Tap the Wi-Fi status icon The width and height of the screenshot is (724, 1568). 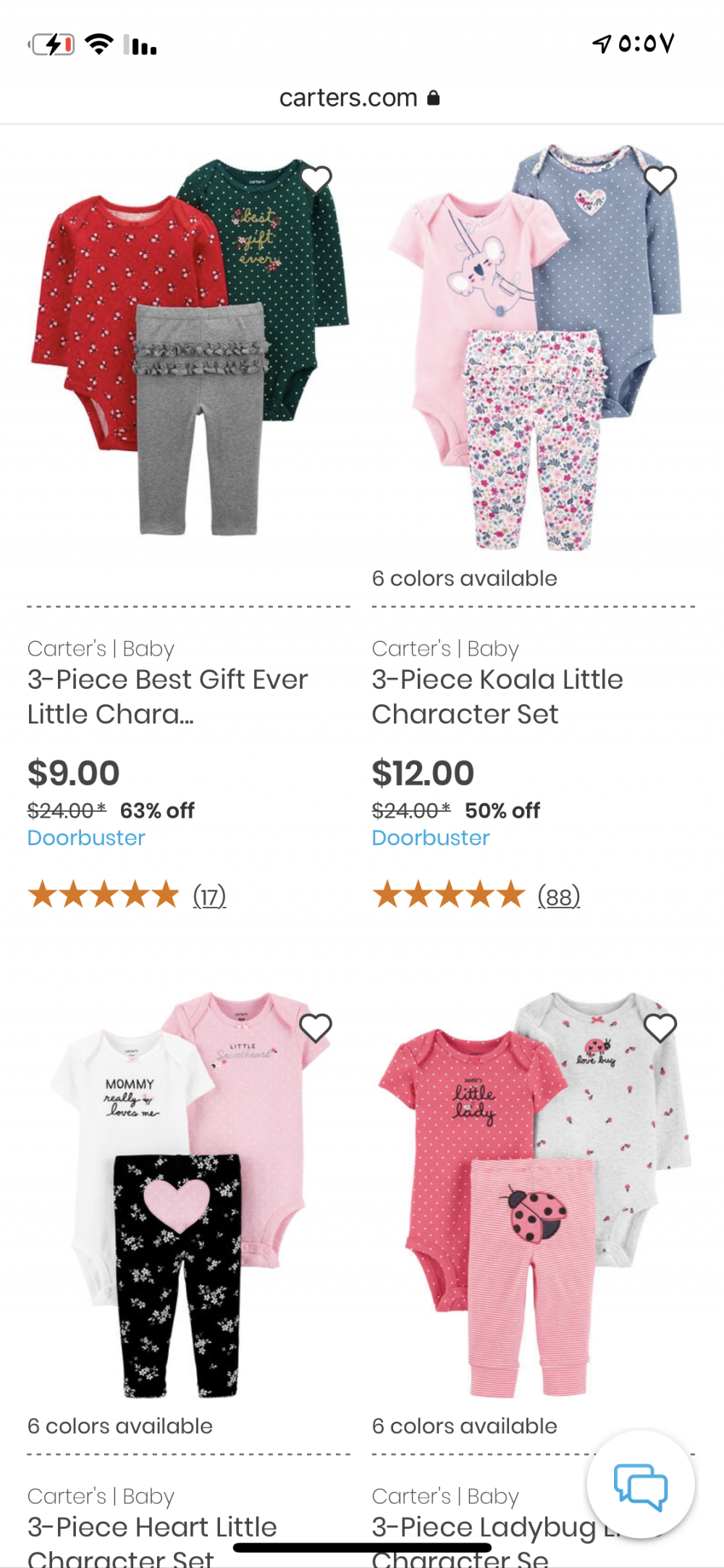(98, 44)
